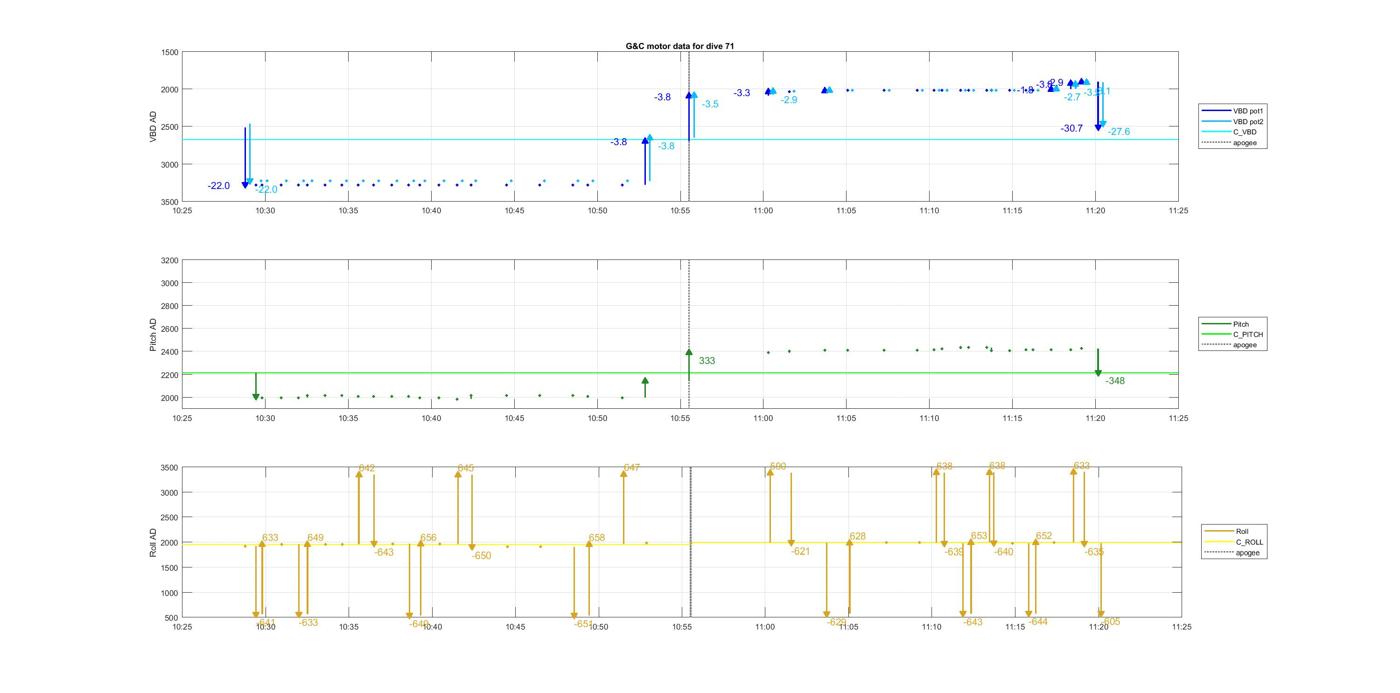The width and height of the screenshot is (1400, 693).
Task: Click the '10:45' x-tick under the VBD plot
Action: coord(514,211)
